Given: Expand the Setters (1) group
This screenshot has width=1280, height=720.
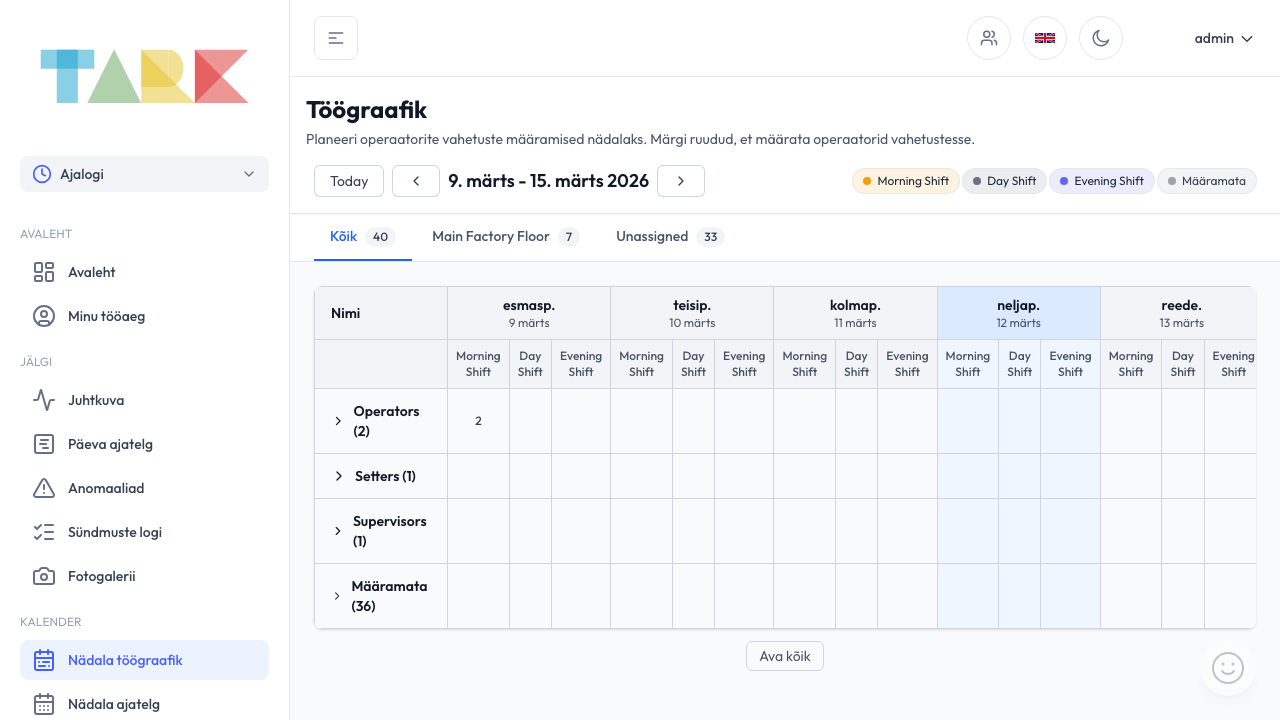Looking at the screenshot, I should [338, 476].
